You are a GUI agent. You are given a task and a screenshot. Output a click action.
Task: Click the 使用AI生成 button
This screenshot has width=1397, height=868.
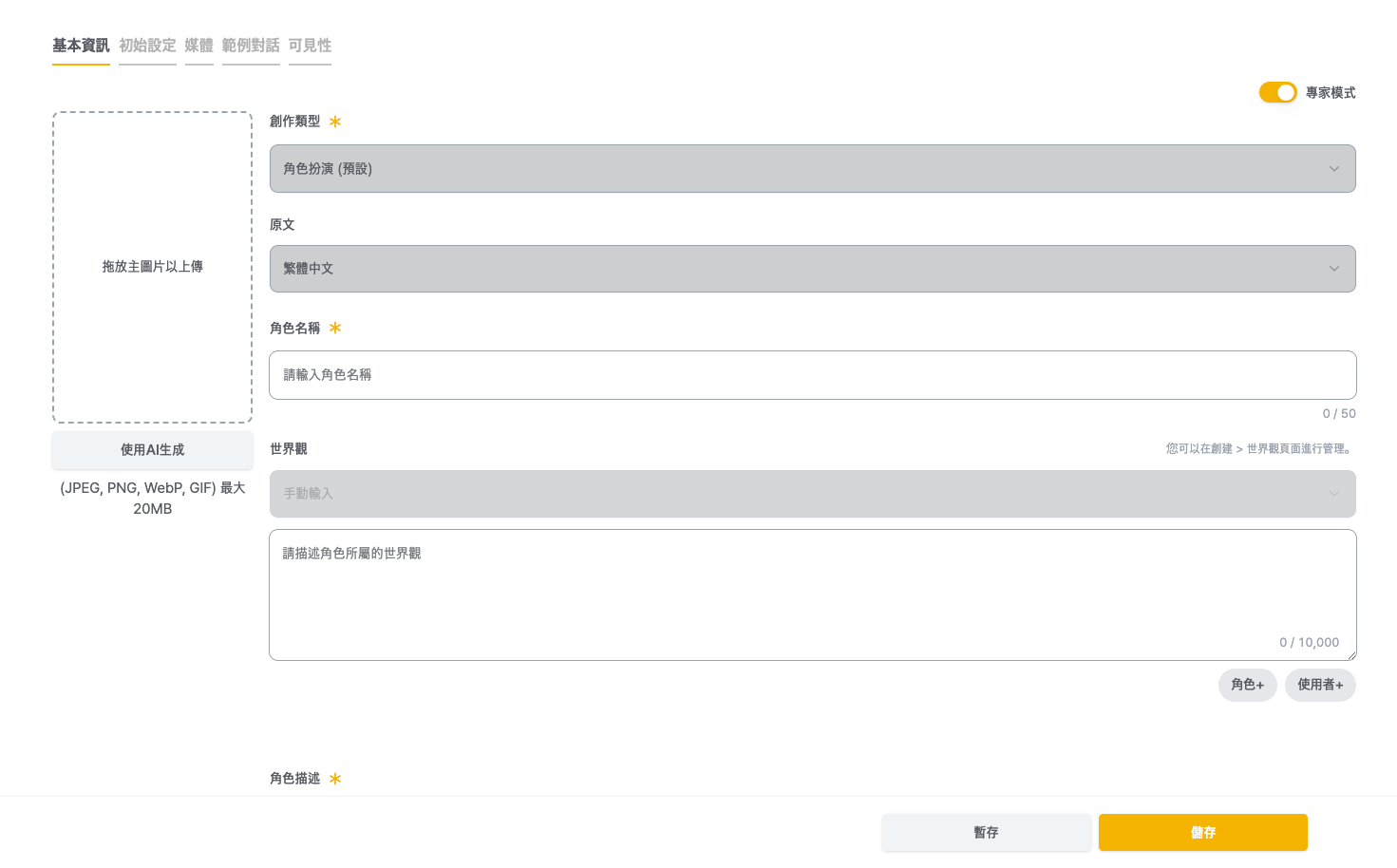click(152, 450)
